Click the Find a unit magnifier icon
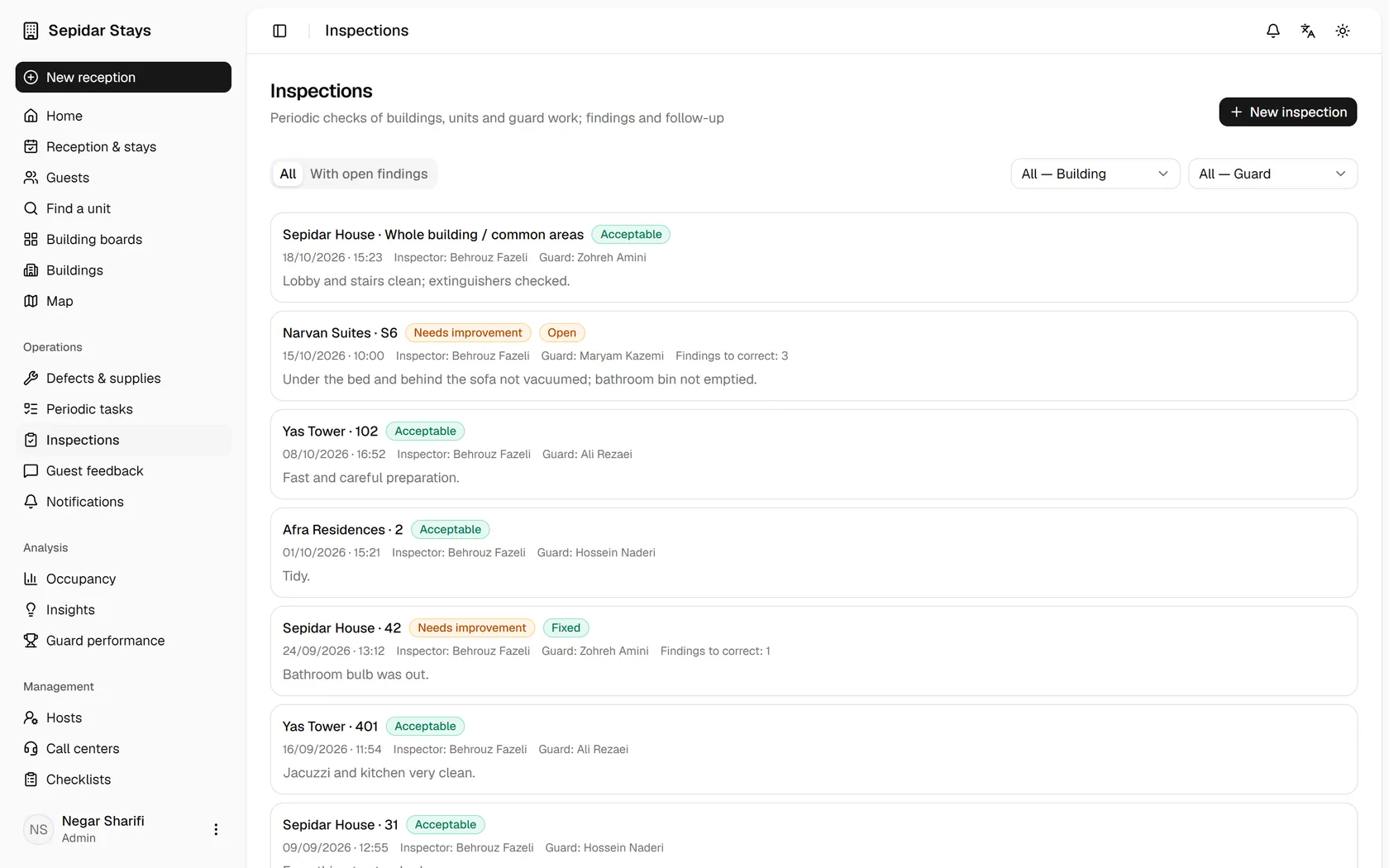The width and height of the screenshot is (1389, 868). [x=31, y=208]
